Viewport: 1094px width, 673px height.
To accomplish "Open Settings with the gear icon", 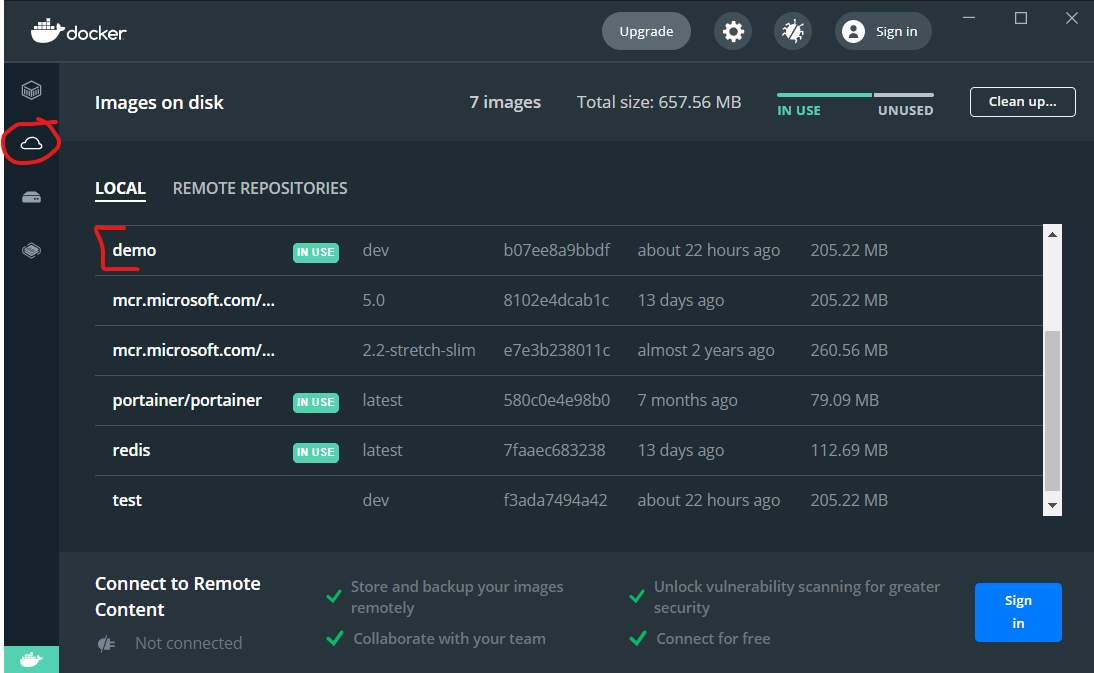I will click(x=733, y=31).
